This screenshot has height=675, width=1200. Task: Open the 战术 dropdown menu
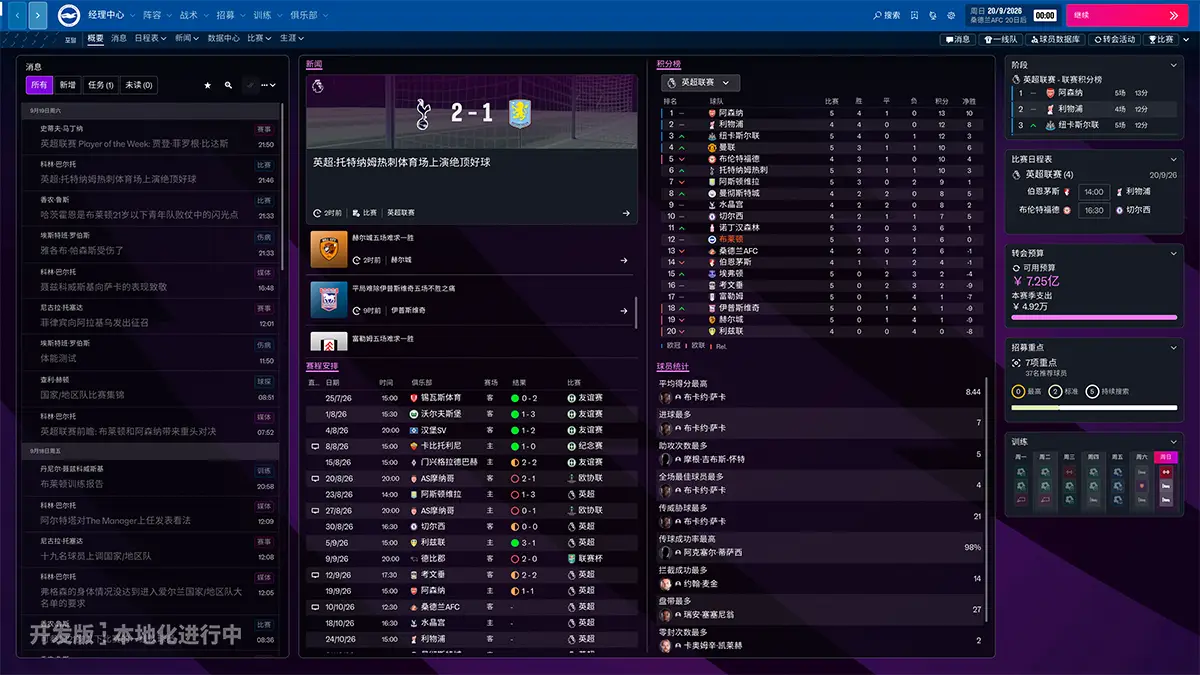(192, 16)
